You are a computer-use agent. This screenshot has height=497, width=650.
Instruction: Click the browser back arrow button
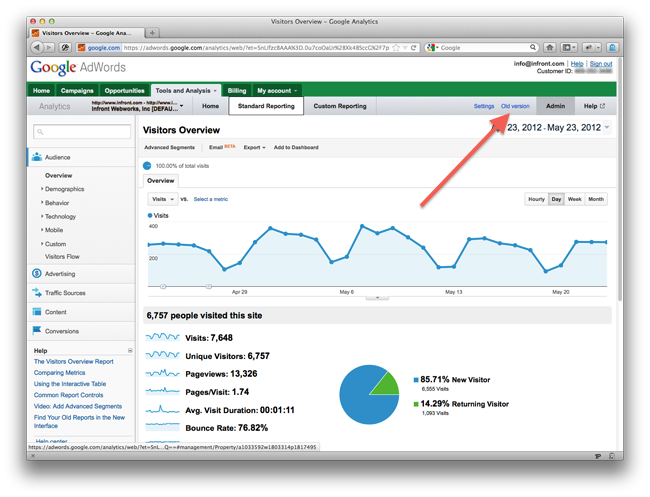36,48
